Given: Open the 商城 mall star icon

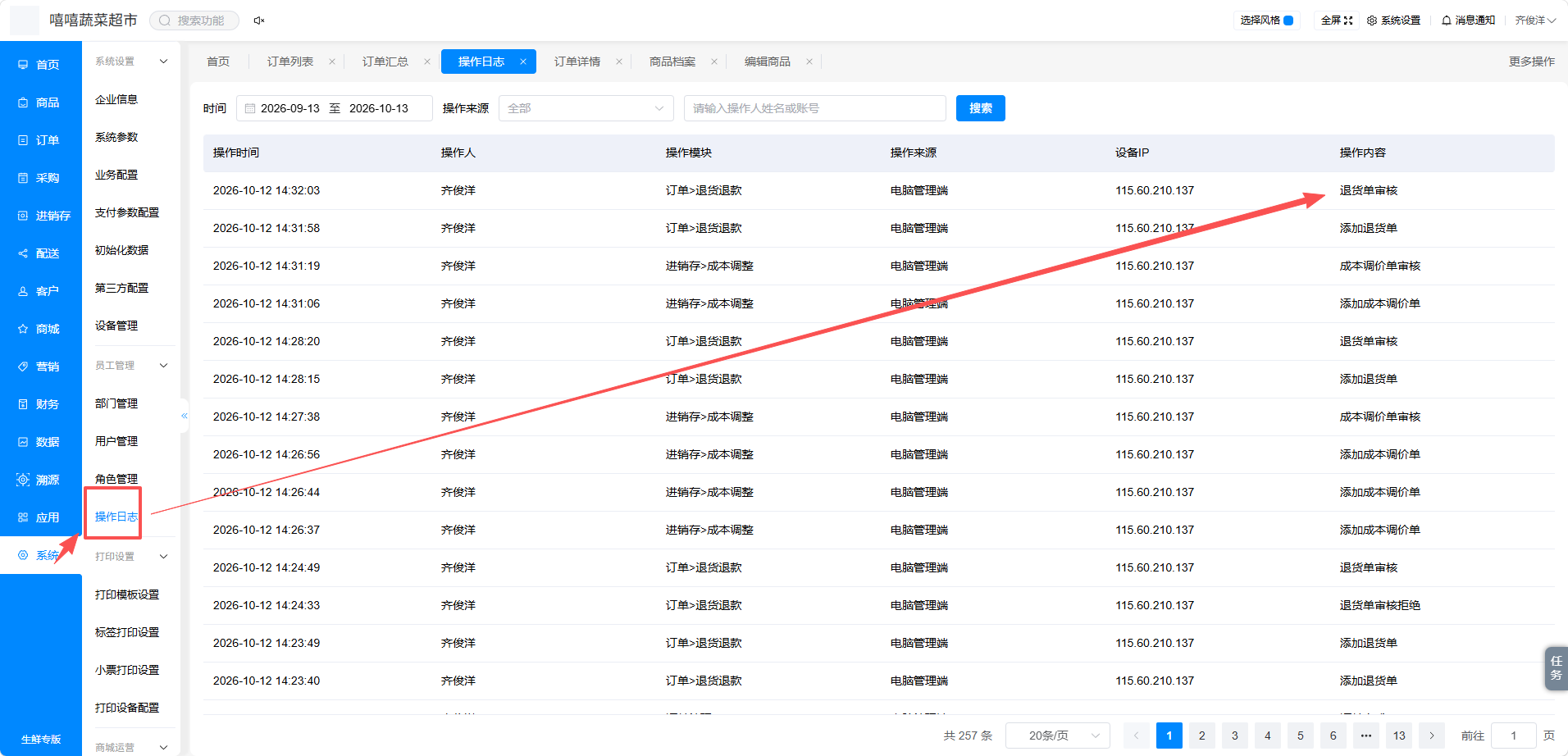Looking at the screenshot, I should coord(23,329).
